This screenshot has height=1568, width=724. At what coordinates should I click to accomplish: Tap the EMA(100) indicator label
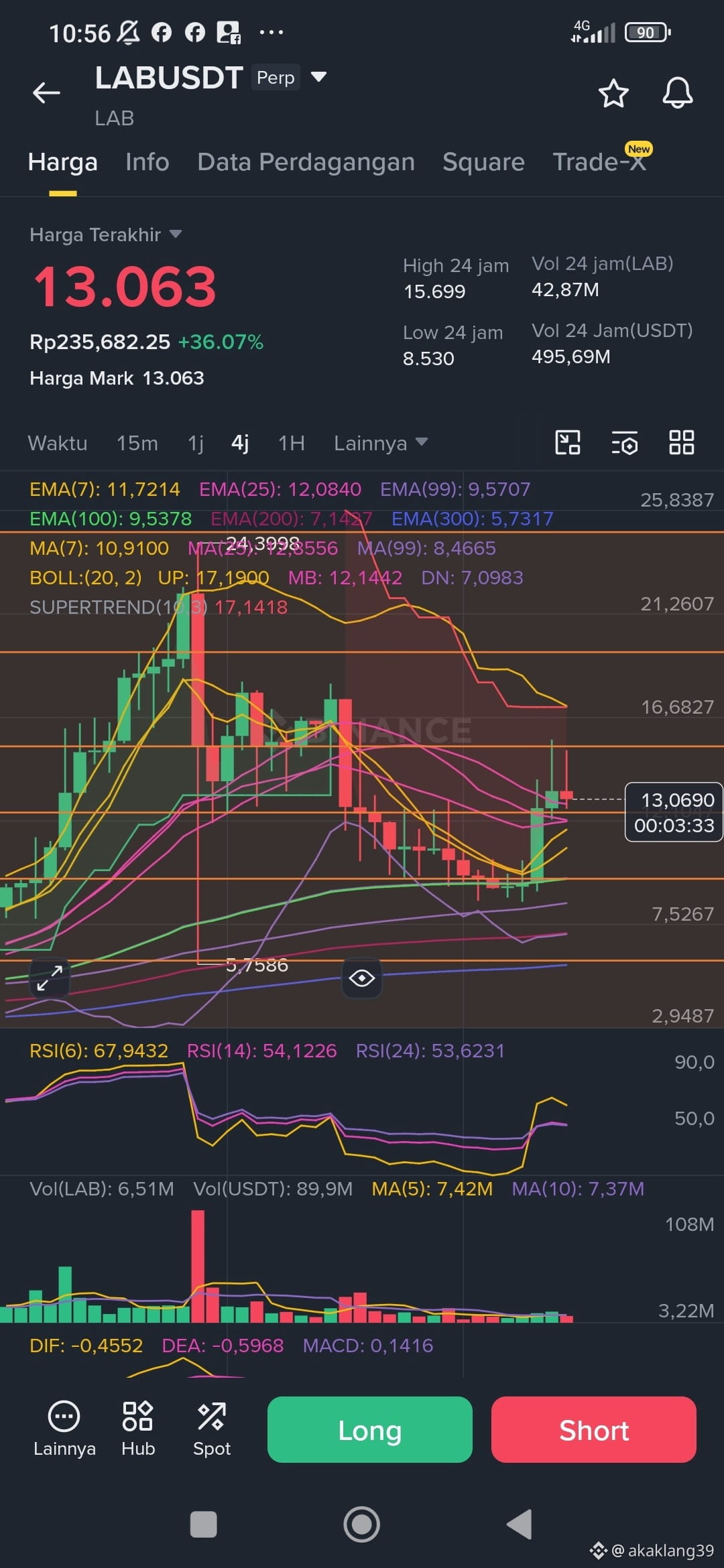[111, 519]
